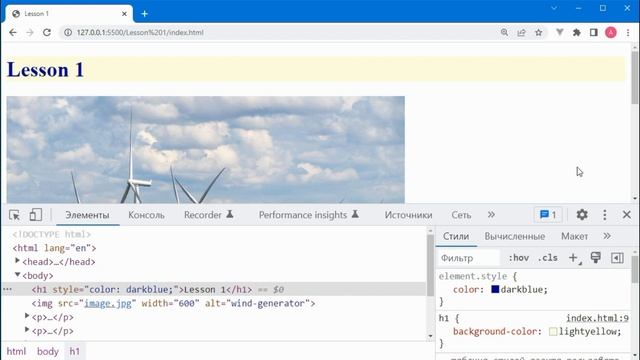The width and height of the screenshot is (640, 360).
Task: Add new style rule plus icon
Action: coord(574,258)
